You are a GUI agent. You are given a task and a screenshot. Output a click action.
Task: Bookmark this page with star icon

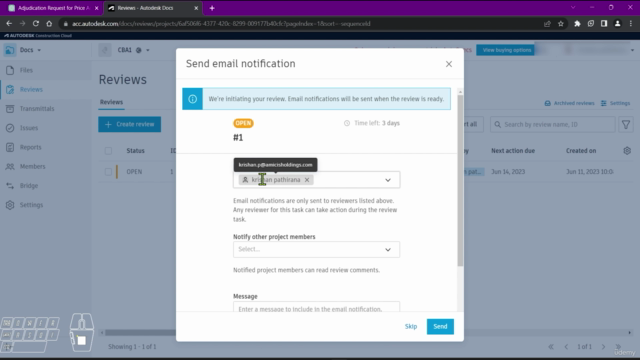point(561,24)
